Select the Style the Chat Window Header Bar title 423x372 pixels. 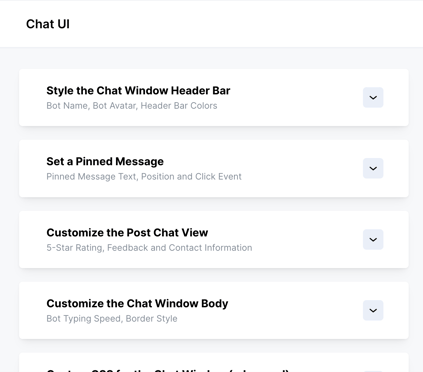(138, 91)
